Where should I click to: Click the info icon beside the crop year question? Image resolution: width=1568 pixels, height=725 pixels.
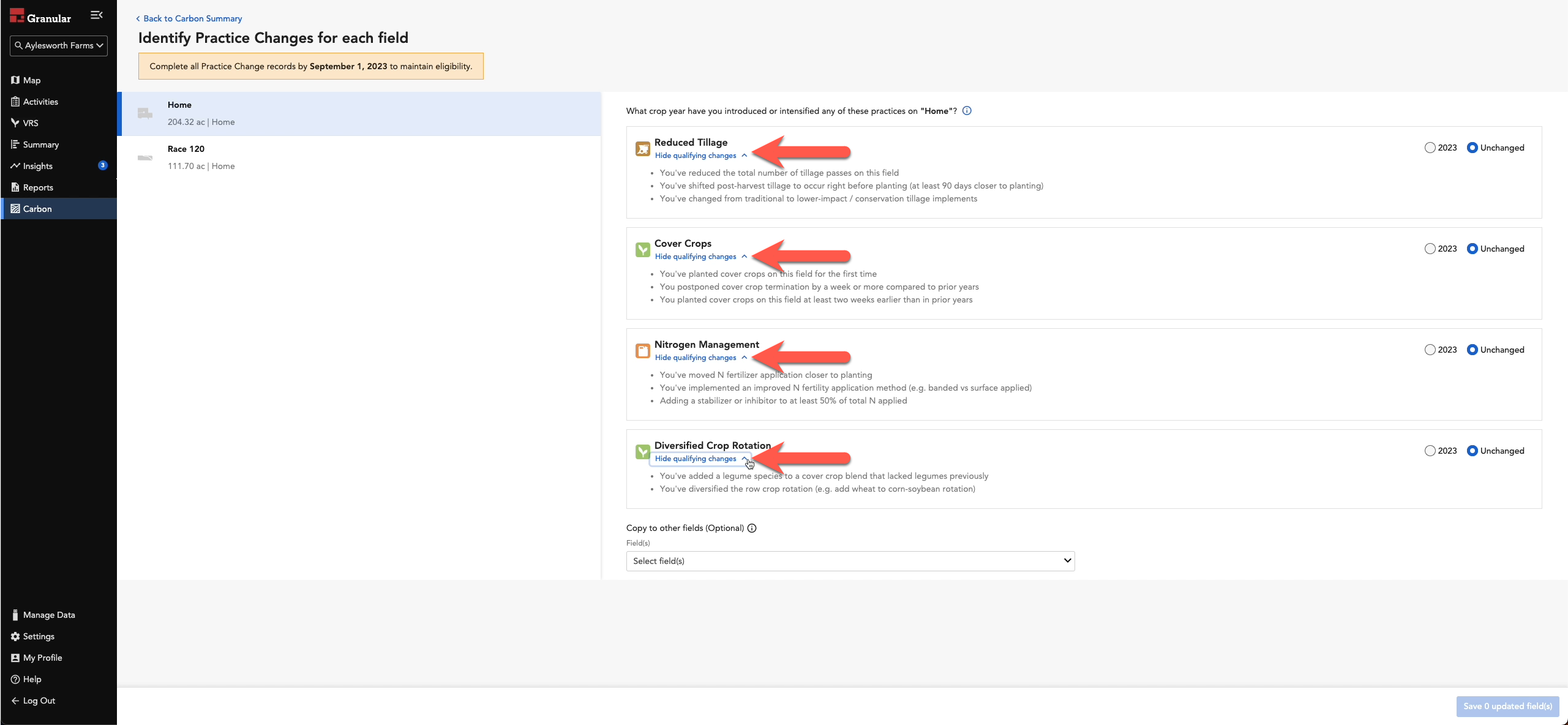click(x=966, y=111)
